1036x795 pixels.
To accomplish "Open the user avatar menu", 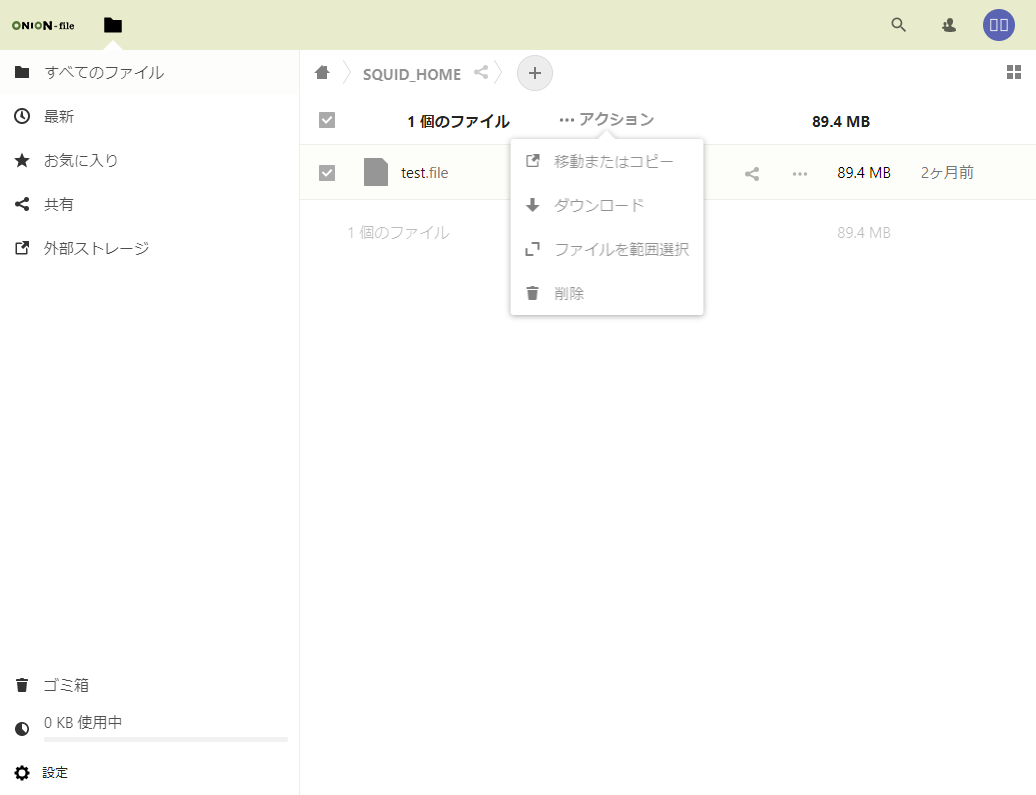I will (998, 25).
